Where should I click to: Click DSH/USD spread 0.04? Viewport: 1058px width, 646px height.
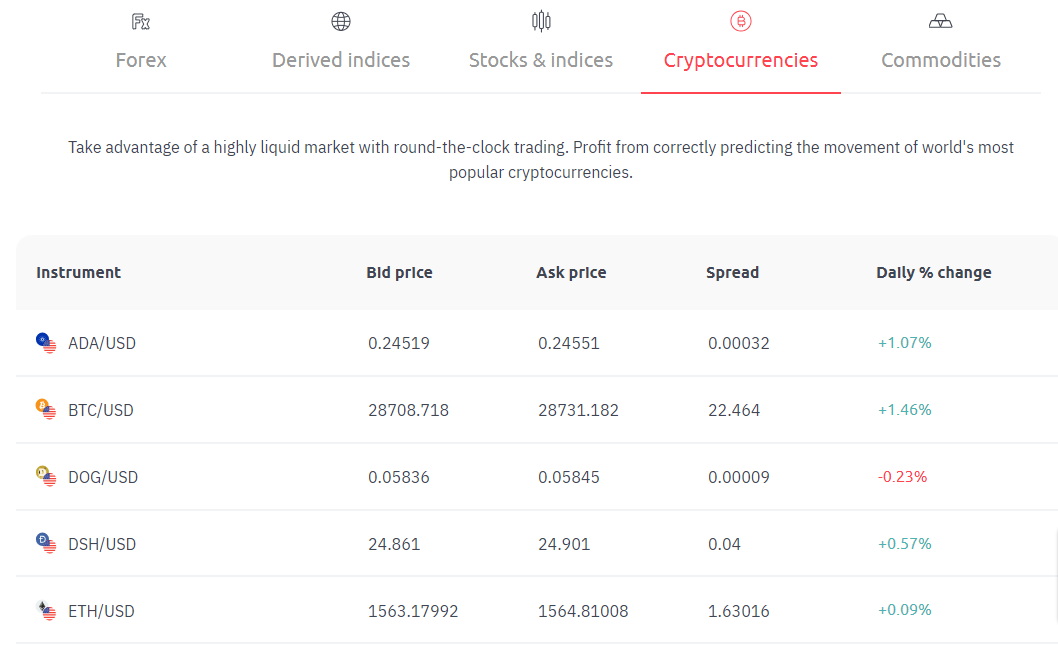pos(725,543)
